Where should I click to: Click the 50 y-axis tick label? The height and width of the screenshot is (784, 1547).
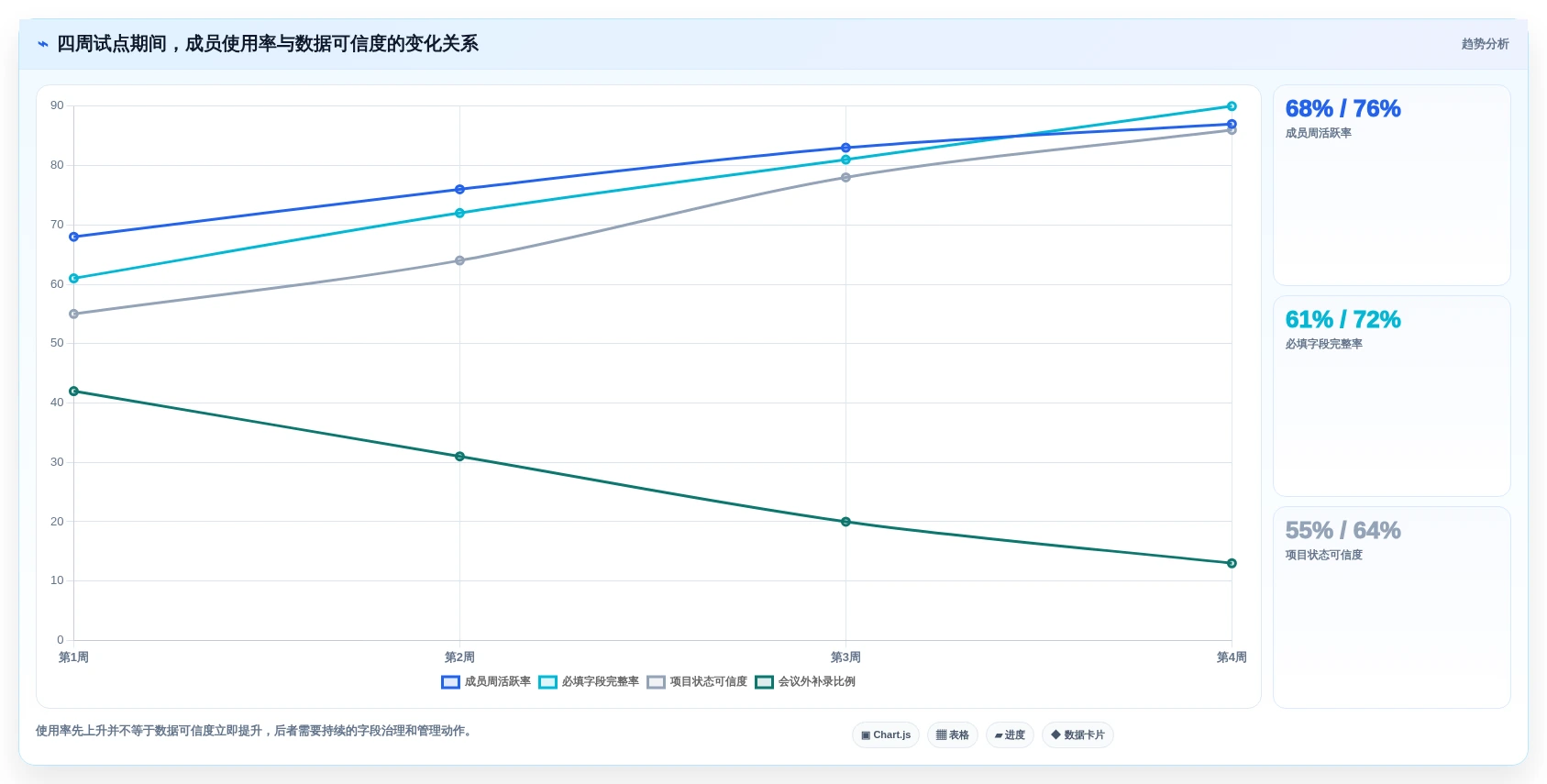[x=57, y=343]
